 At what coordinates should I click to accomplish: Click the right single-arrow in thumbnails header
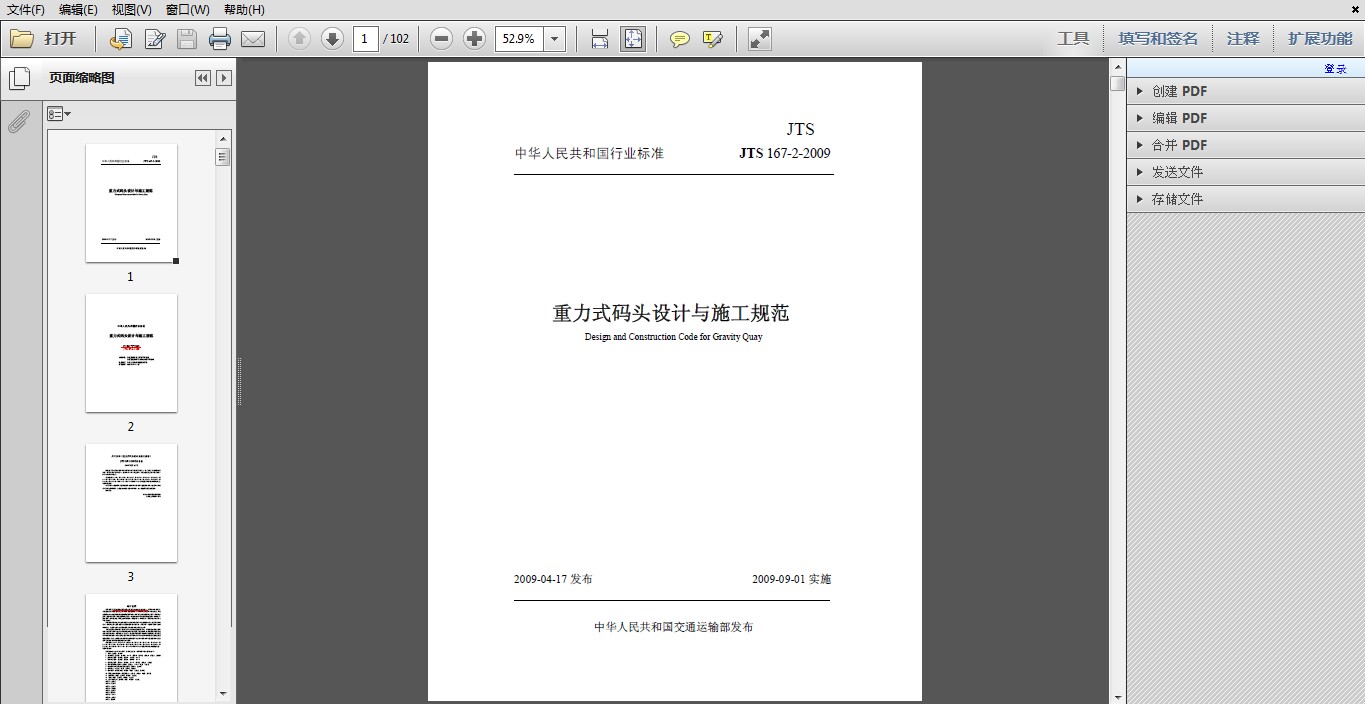click(224, 78)
